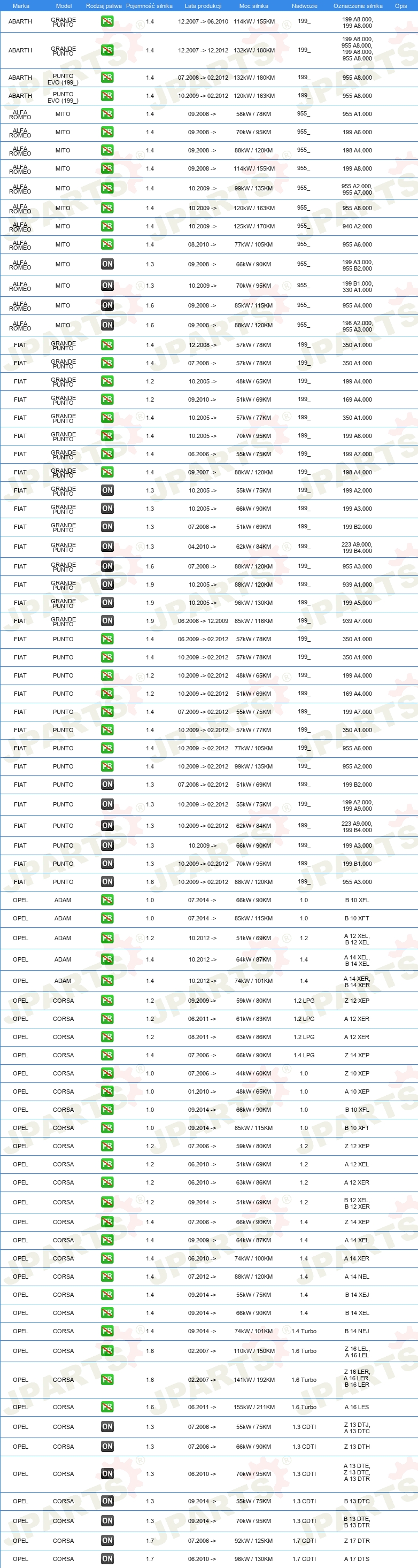Click the Oznaczenie silnika column header
Screen dimensions: 418x1568
(x=358, y=6)
